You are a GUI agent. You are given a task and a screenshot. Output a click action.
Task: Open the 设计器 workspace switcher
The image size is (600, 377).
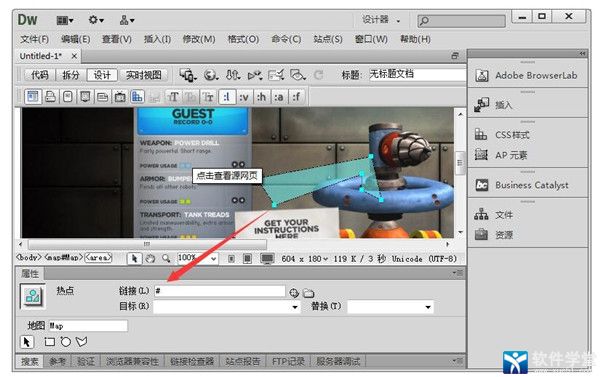[381, 20]
